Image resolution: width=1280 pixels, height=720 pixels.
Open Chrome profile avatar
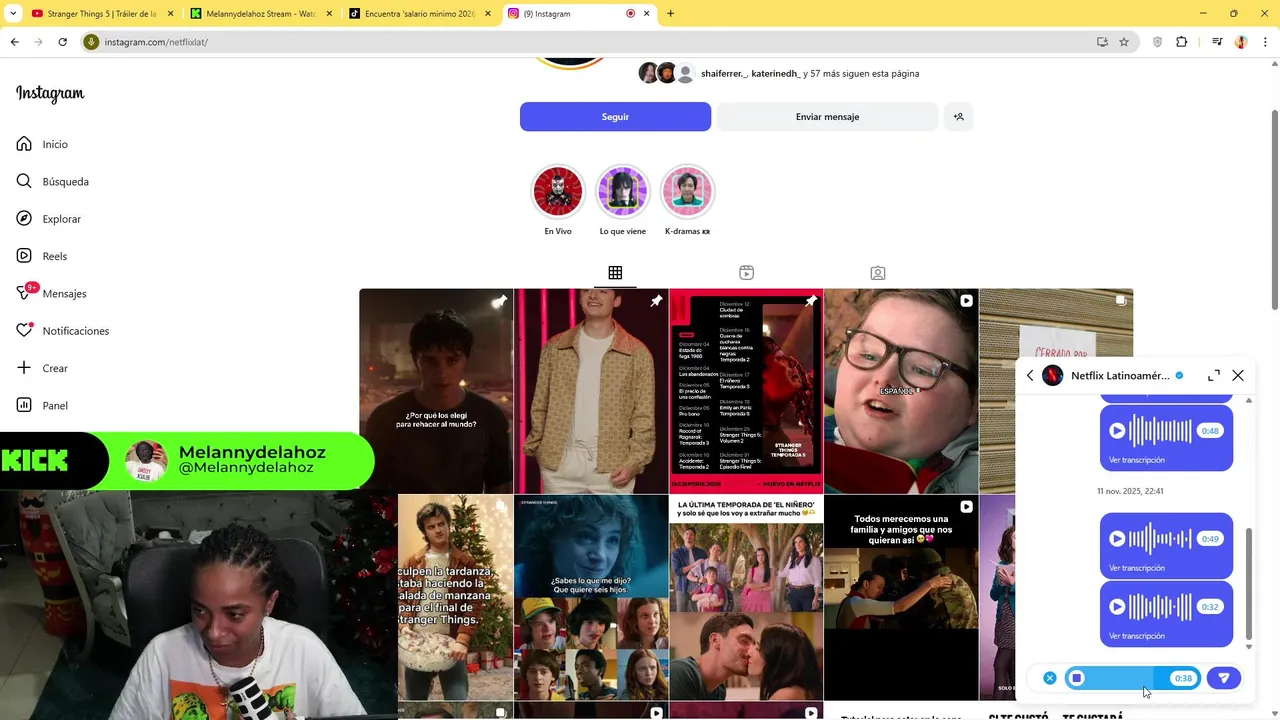pyautogui.click(x=1241, y=42)
